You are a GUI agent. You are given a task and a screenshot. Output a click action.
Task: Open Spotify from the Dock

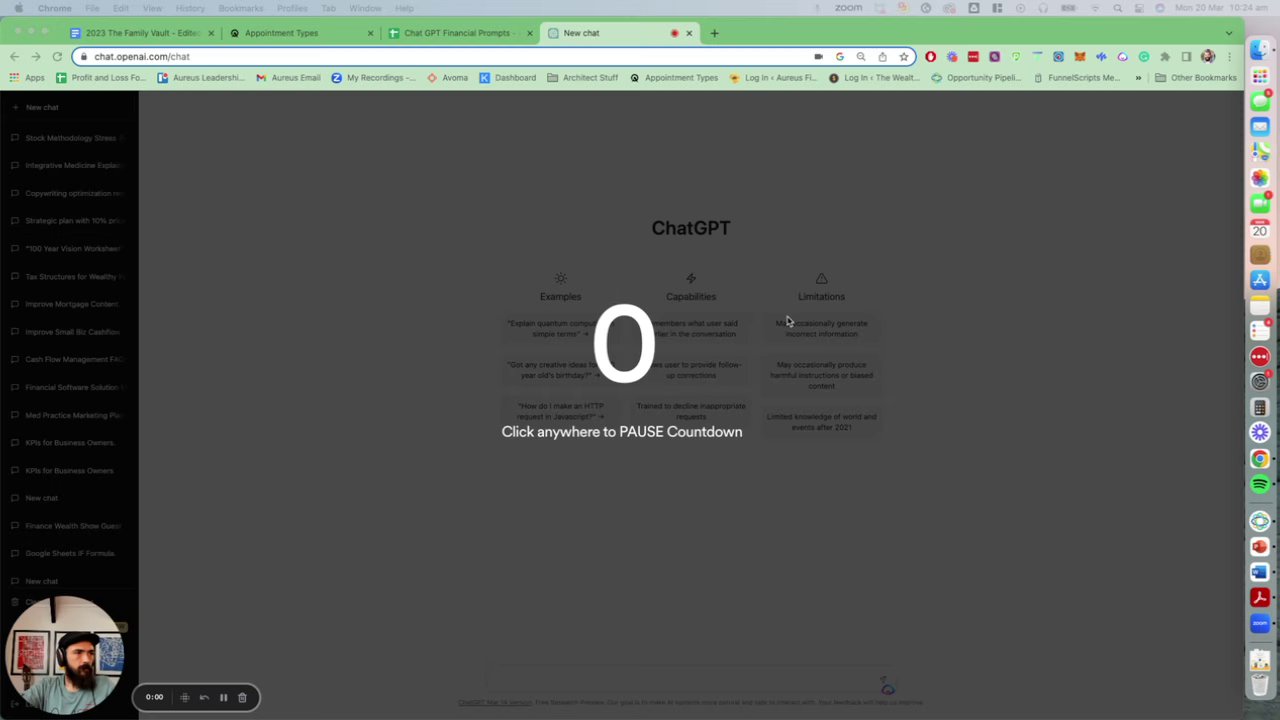point(1260,484)
